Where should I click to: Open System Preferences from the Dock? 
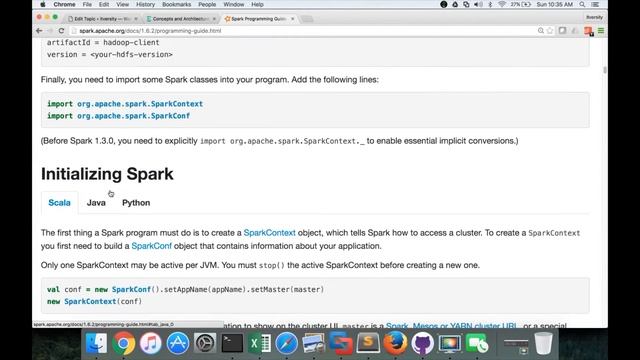coord(205,343)
